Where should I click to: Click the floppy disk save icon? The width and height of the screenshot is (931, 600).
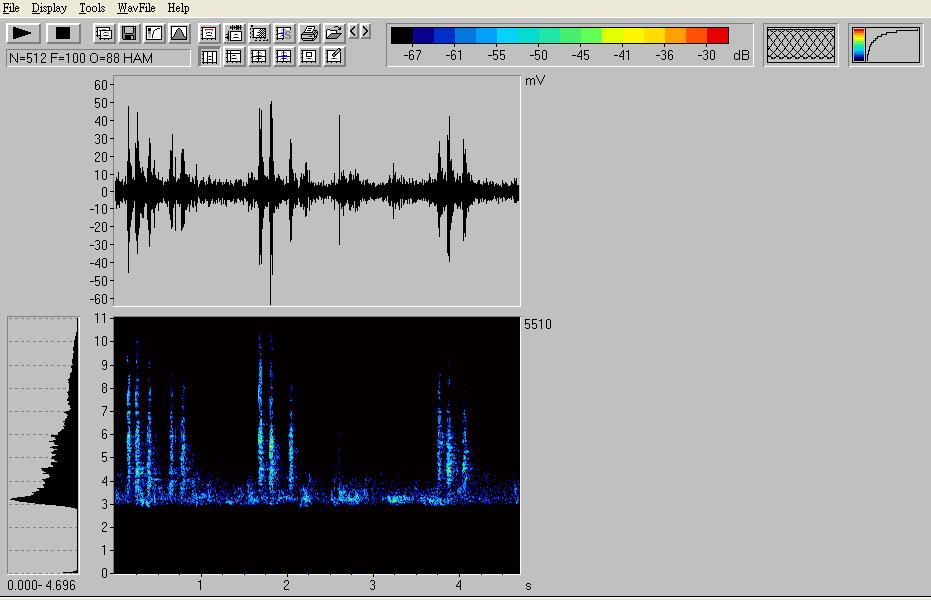click(129, 33)
